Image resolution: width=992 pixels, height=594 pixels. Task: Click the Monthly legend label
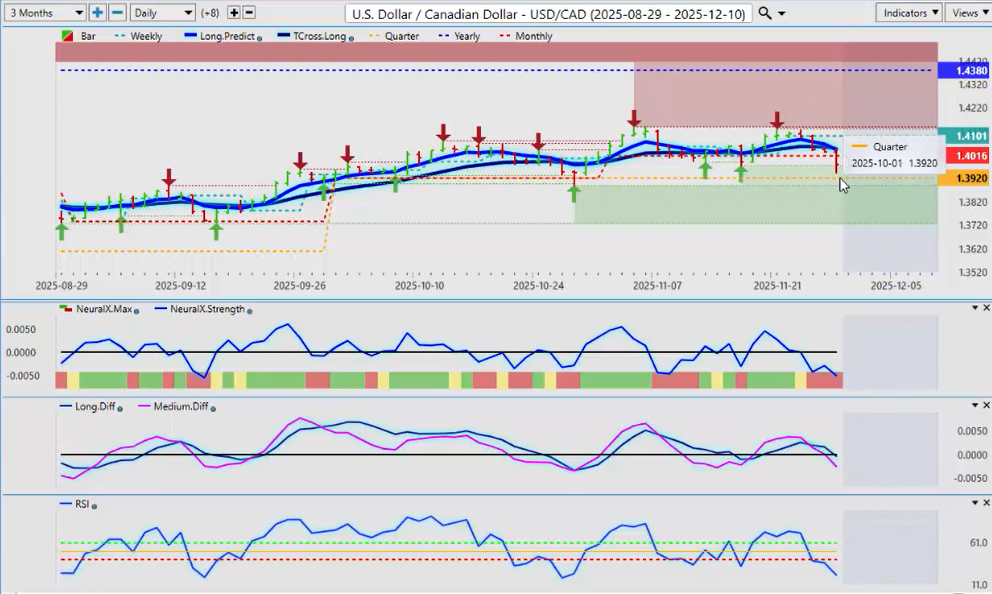click(533, 36)
